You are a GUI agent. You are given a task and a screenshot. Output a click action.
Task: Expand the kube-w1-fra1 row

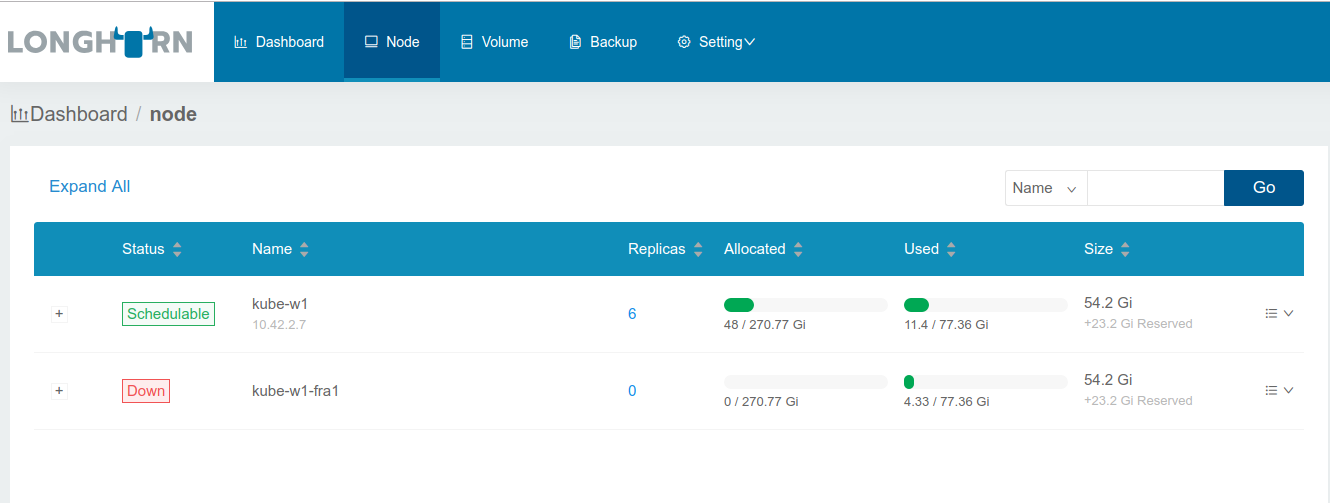pyautogui.click(x=59, y=391)
